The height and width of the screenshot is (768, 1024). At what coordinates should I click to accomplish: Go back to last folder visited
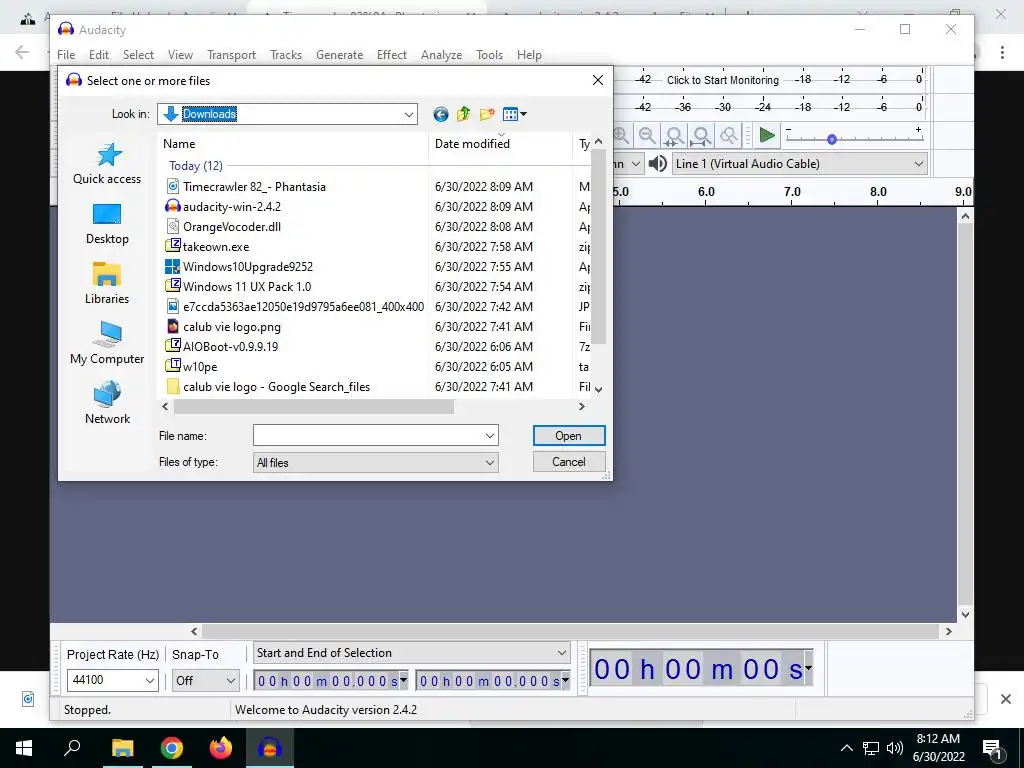pos(441,114)
